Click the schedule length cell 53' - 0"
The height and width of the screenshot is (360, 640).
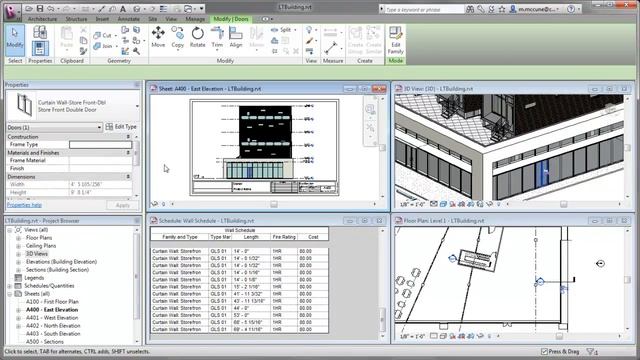[x=251, y=315]
